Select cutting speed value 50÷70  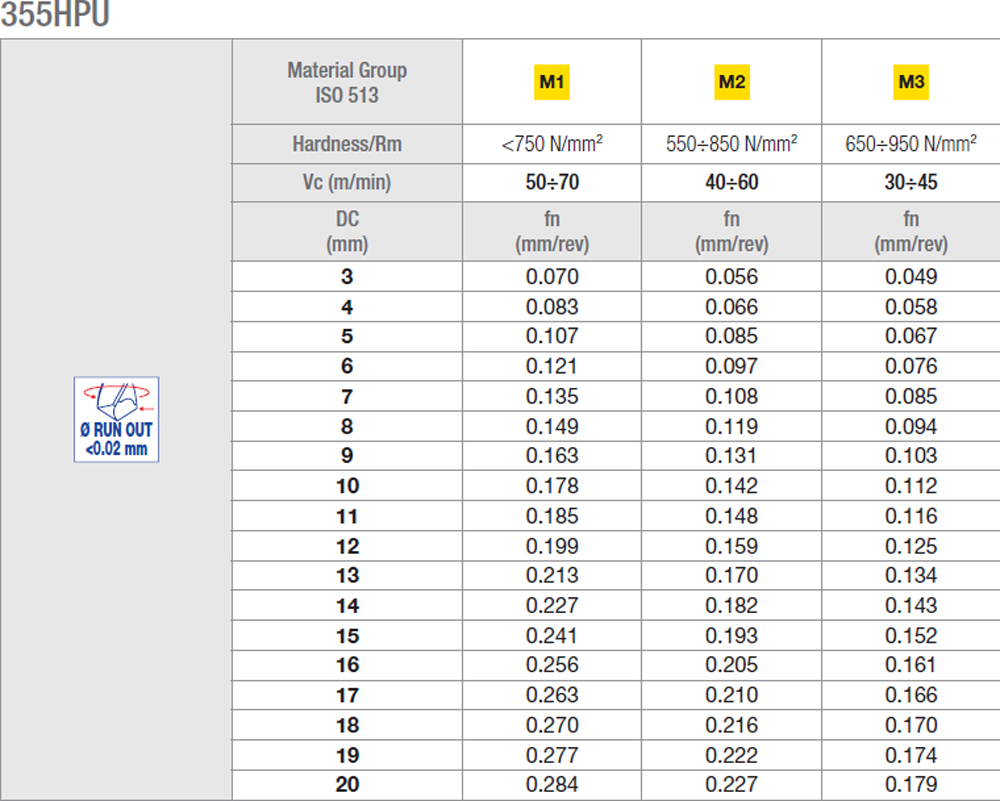(x=552, y=182)
